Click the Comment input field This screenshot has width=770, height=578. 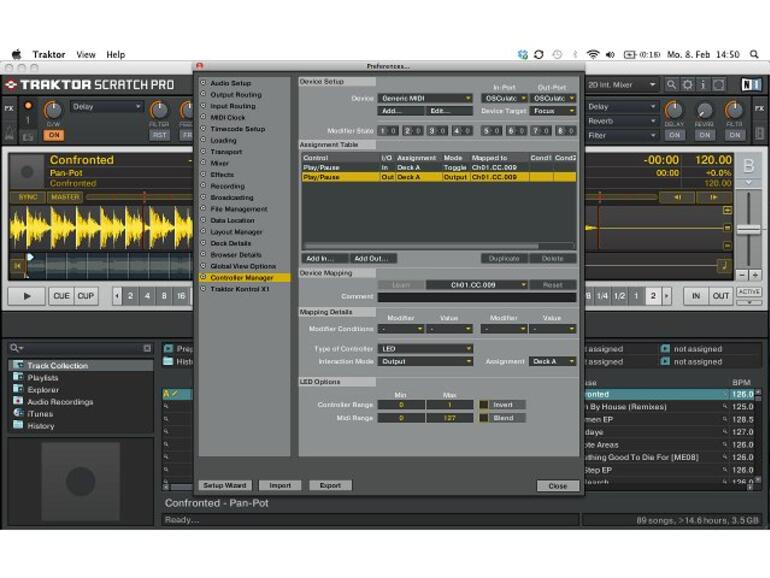point(476,297)
